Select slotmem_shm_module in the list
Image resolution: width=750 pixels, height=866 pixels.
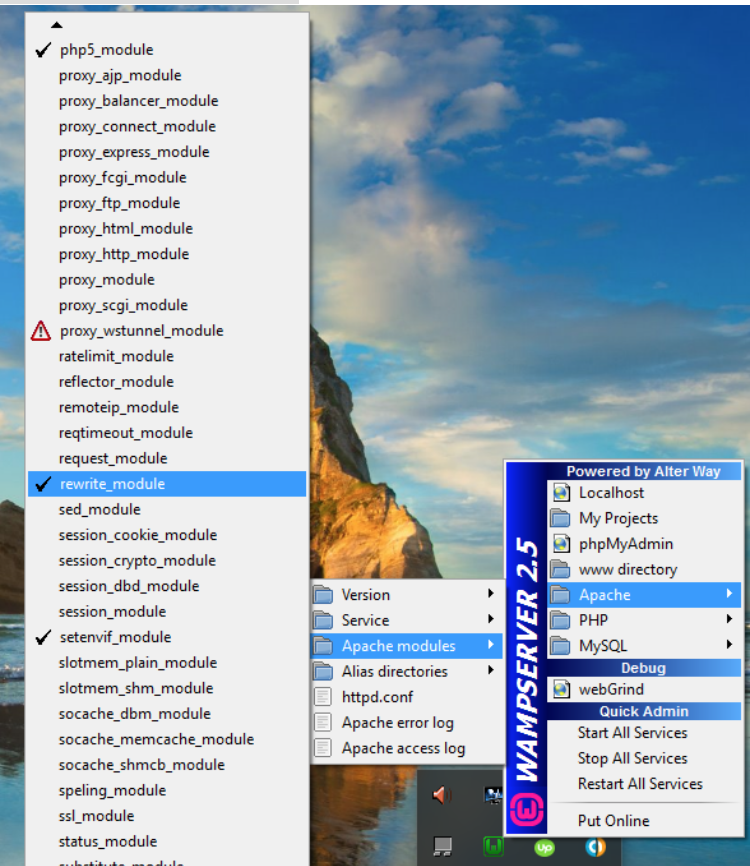(167, 688)
